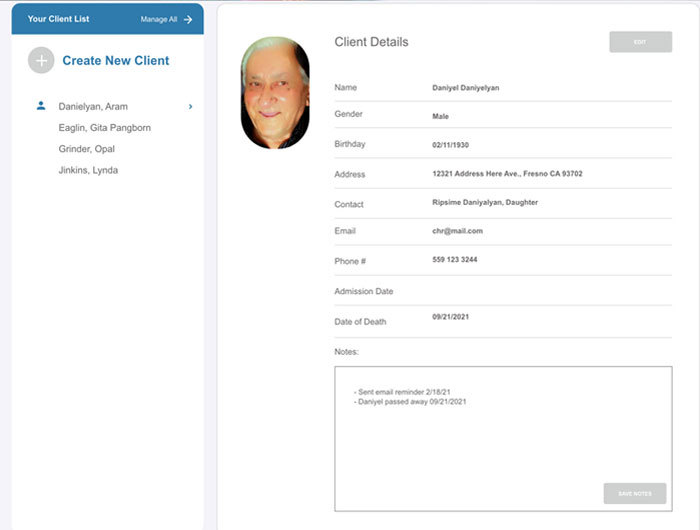Select client Eaglin, Gita Pangborn

tap(104, 128)
